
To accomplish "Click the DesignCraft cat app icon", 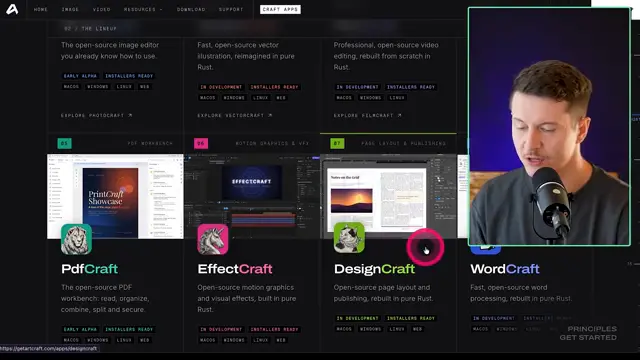I will (349, 238).
